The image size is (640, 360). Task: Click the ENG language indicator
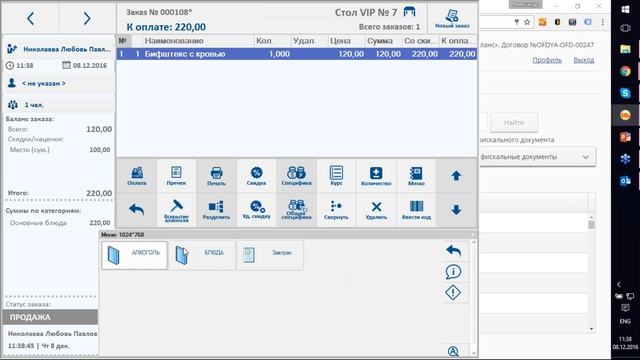625,321
